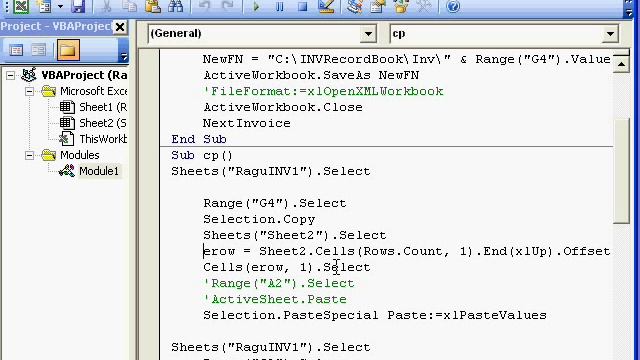The image size is (640, 360).
Task: Click the 'ActiveWorkbook.Close' line
Action: click(283, 107)
